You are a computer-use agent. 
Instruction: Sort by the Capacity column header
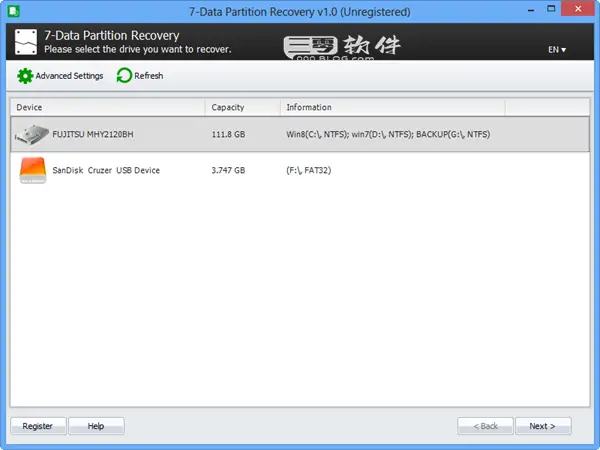pos(243,107)
